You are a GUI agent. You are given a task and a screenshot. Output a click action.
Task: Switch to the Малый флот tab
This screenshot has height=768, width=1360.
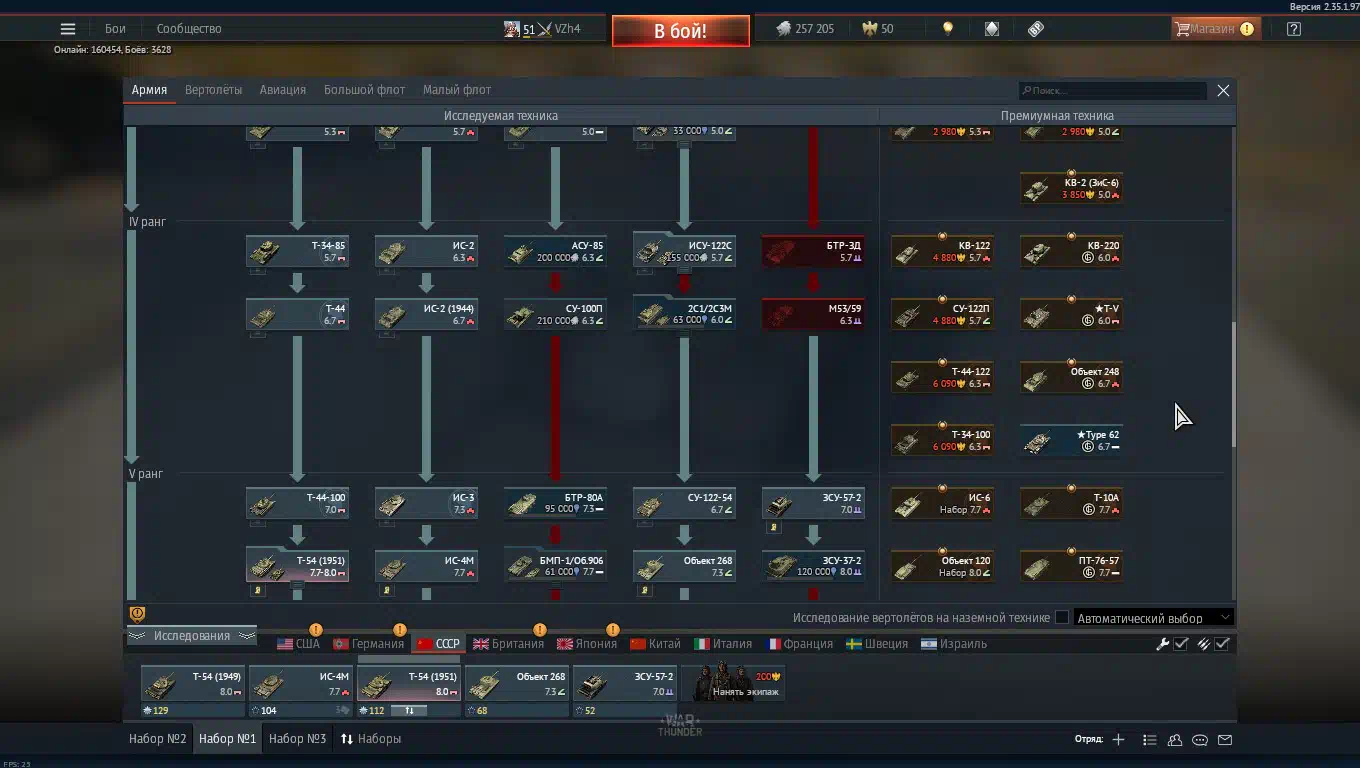coord(457,90)
